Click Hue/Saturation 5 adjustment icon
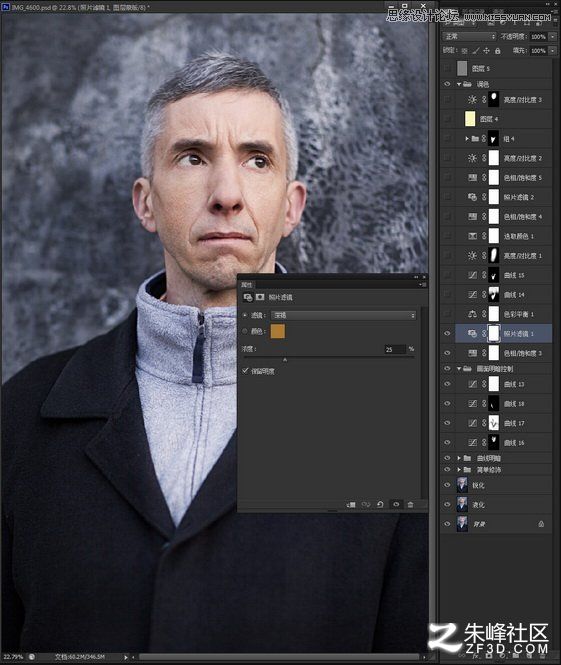Image resolution: width=561 pixels, height=665 pixels. 472,178
